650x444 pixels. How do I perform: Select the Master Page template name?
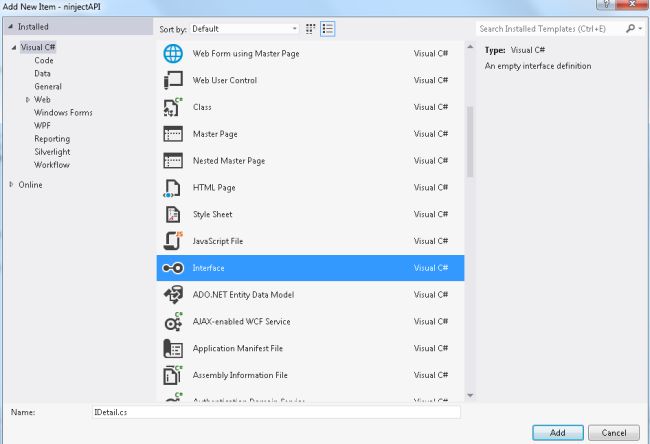tap(215, 134)
